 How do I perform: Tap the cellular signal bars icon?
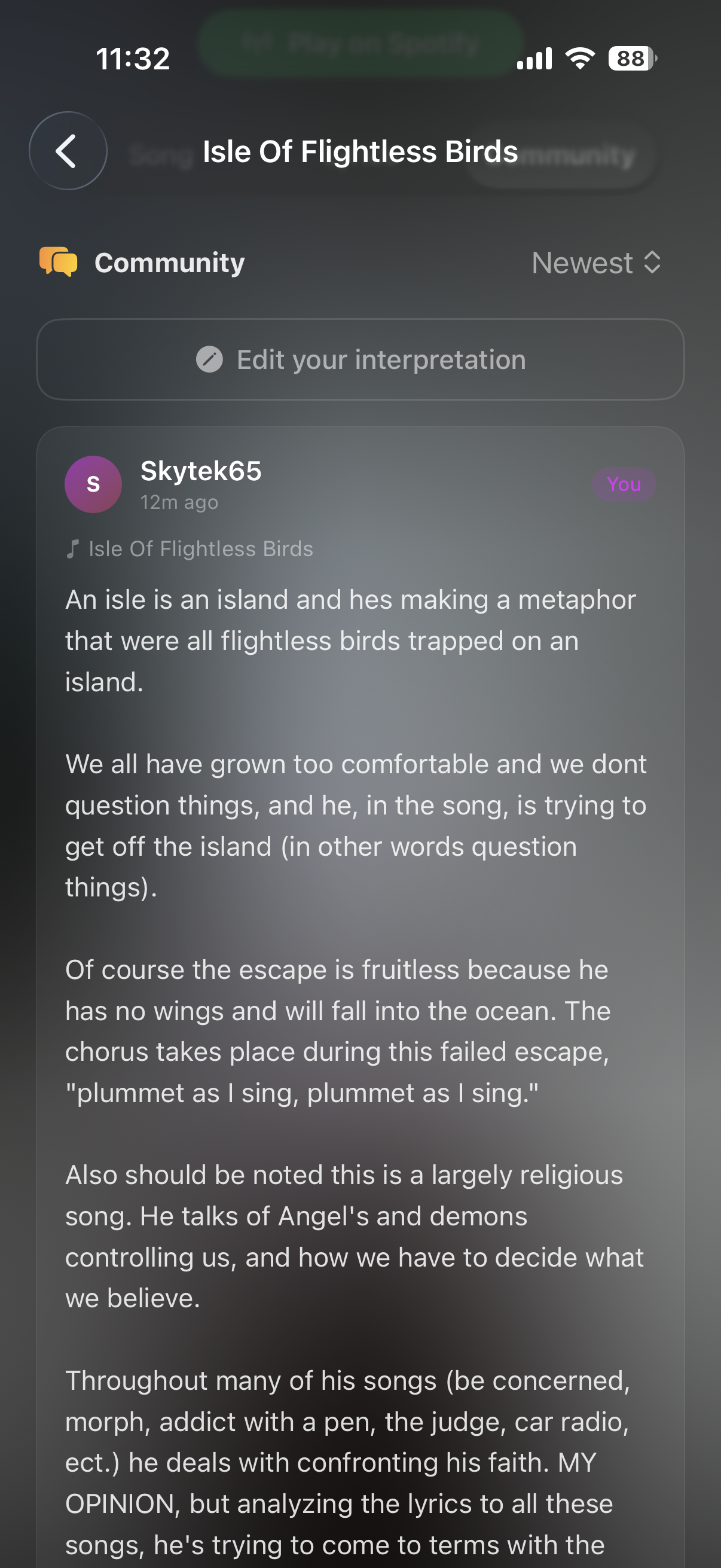tap(534, 59)
